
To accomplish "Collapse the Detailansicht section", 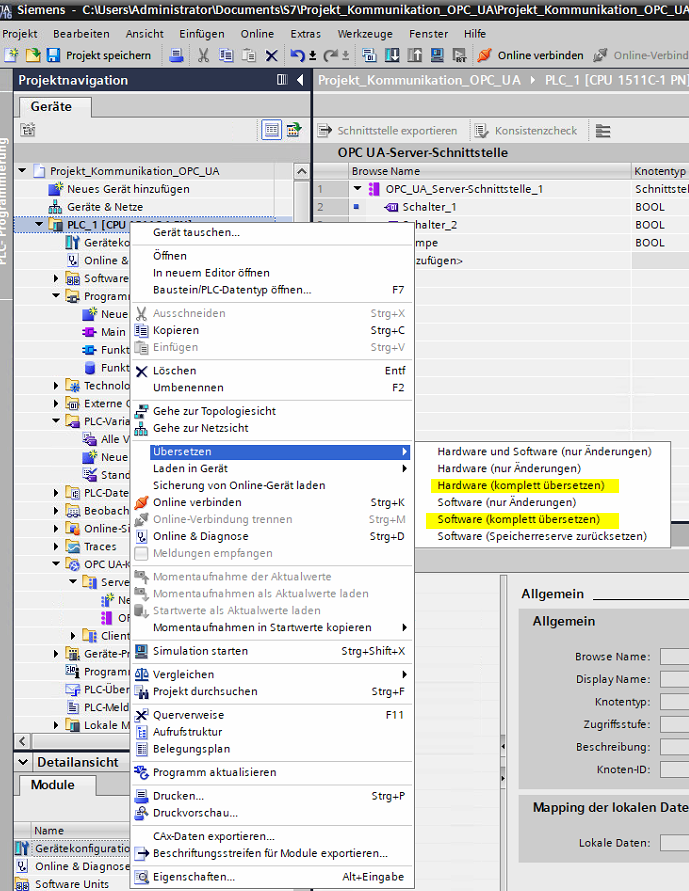I will point(23,762).
